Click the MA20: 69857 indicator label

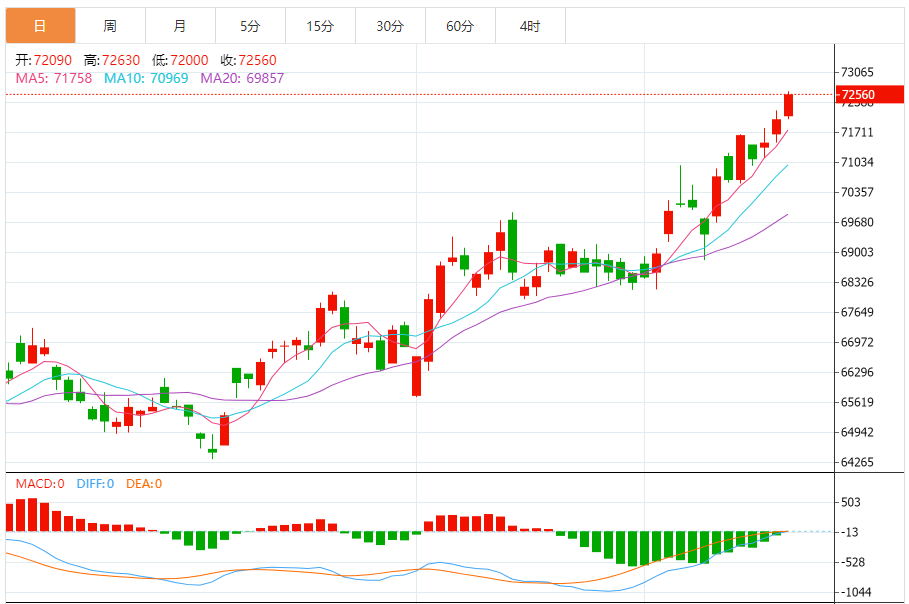(242, 78)
